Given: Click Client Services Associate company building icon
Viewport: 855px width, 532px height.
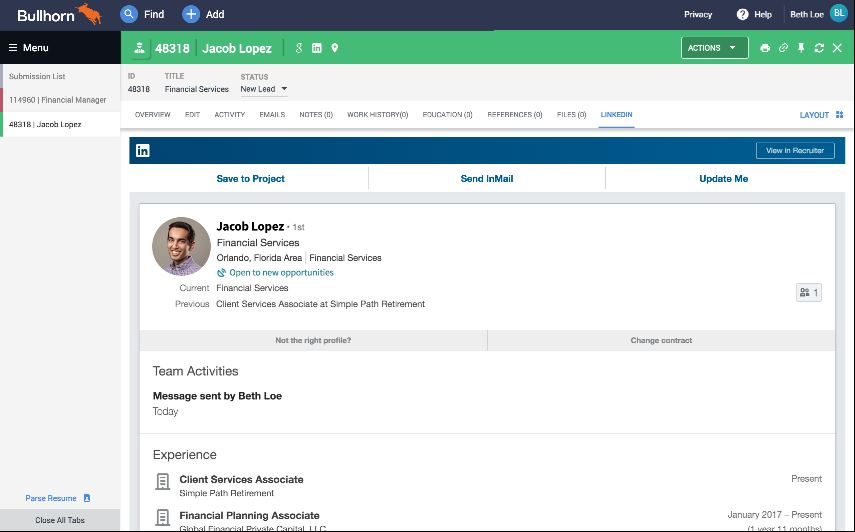Looking at the screenshot, I should coord(162,481).
